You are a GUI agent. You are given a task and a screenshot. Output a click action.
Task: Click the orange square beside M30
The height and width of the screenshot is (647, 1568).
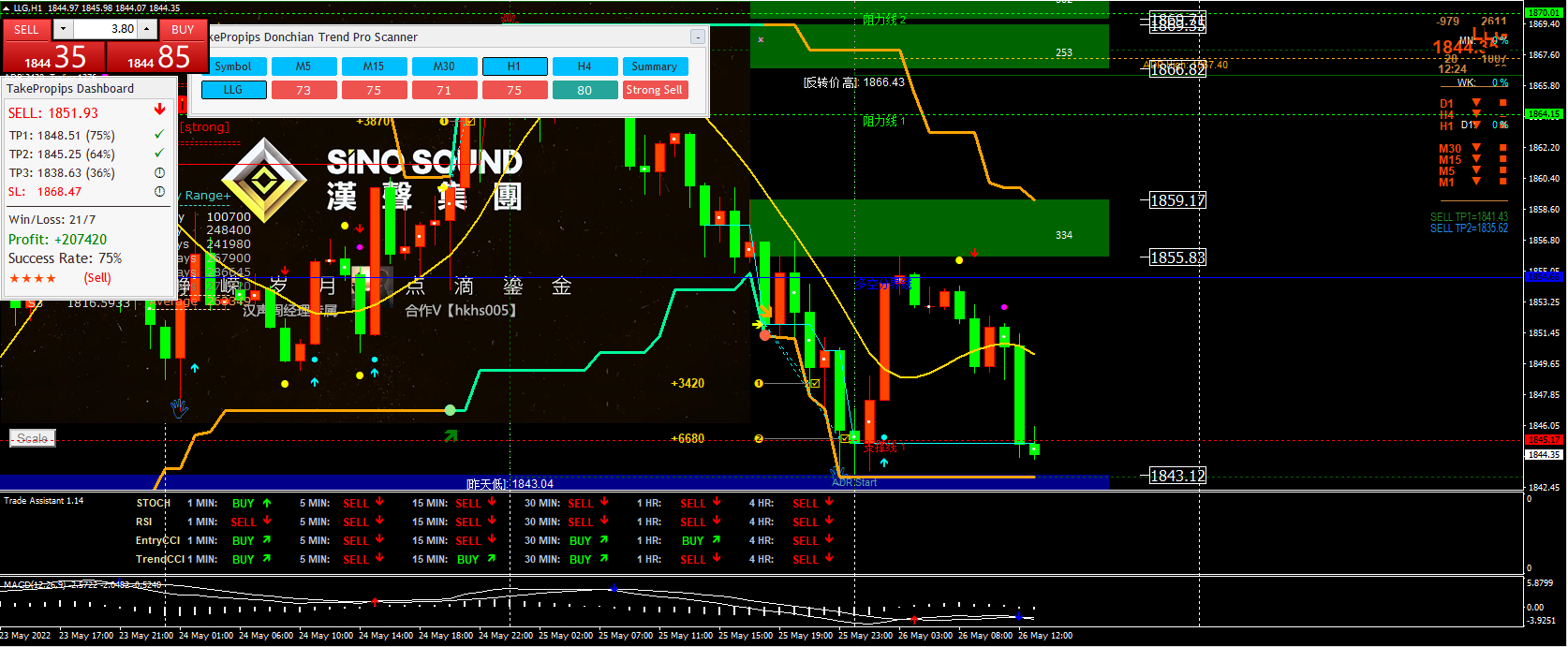tap(1503, 148)
